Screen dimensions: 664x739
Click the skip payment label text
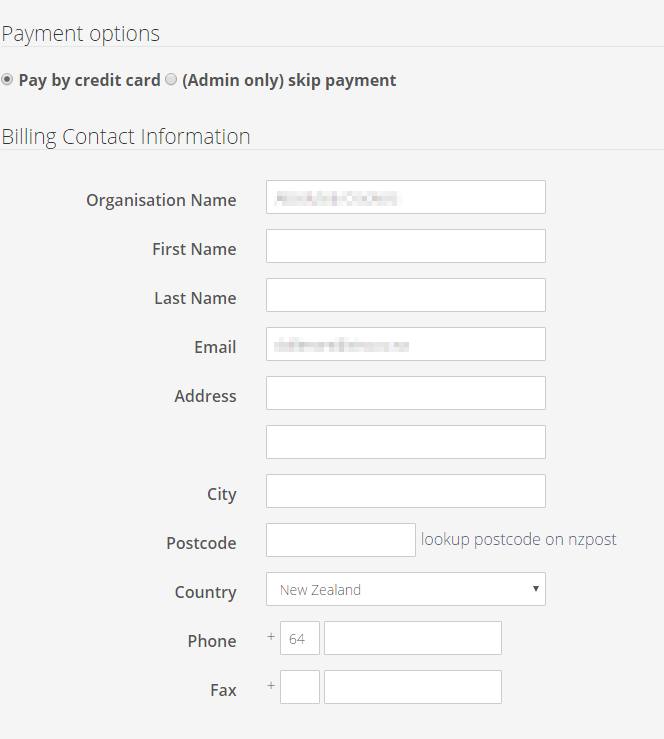(289, 81)
